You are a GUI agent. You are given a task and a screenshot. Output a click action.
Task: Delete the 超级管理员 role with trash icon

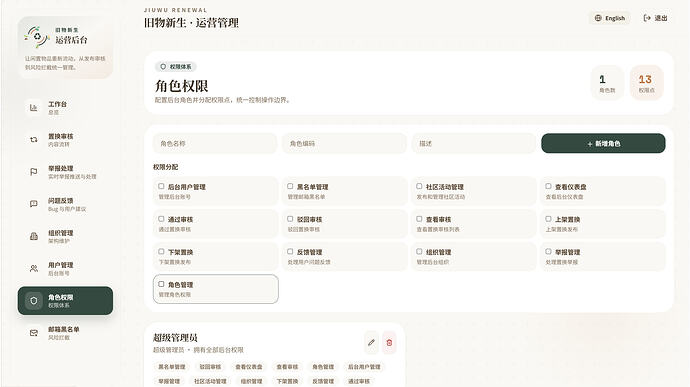[389, 342]
